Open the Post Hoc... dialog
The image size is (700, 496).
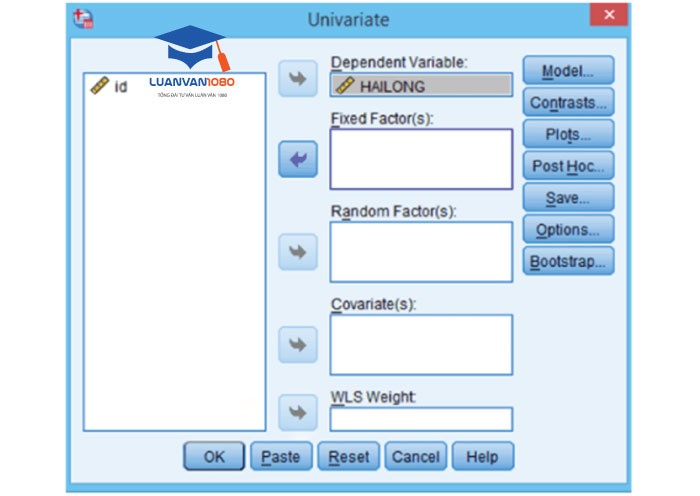pyautogui.click(x=568, y=166)
